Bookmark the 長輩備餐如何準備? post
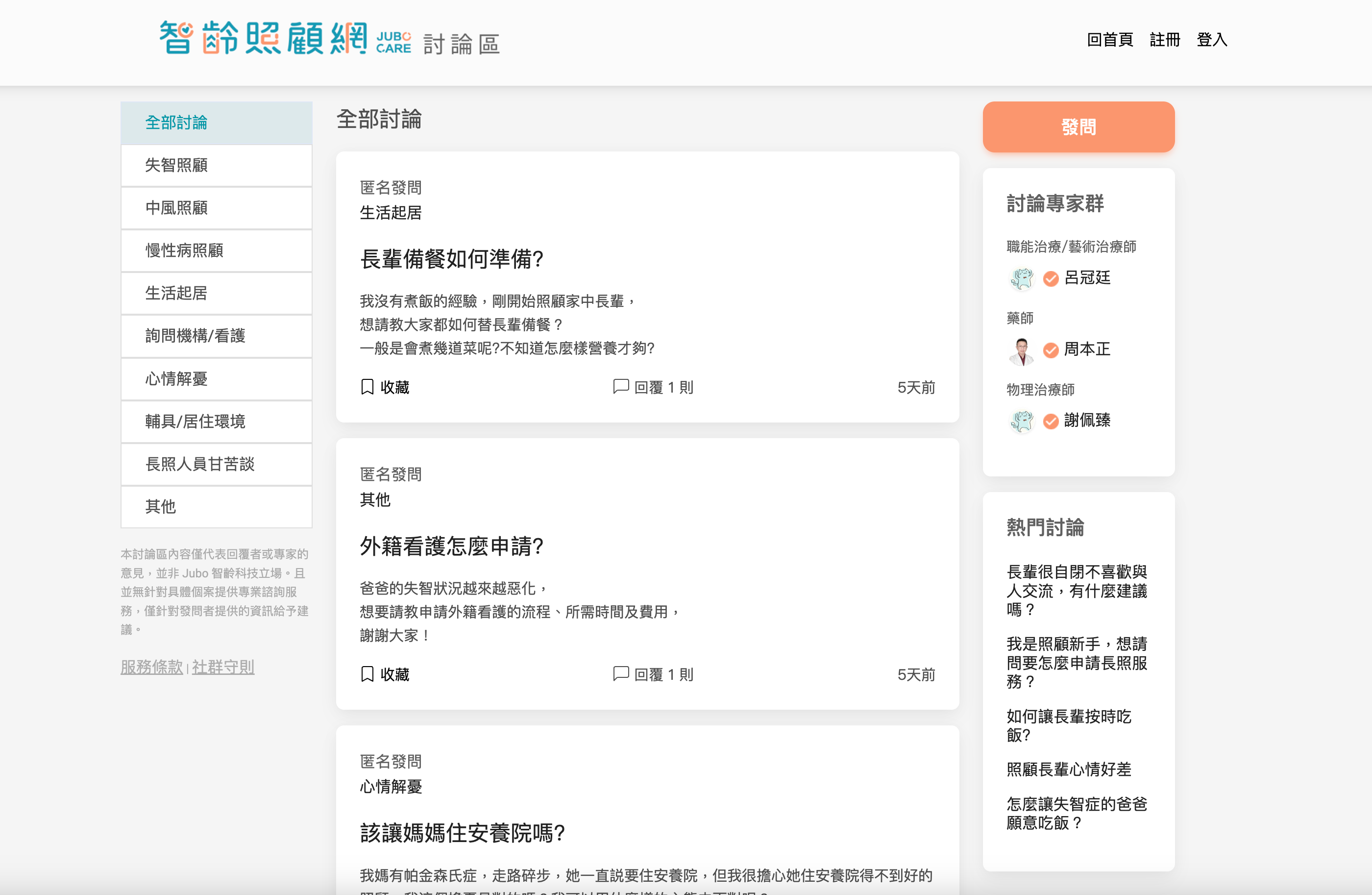This screenshot has height=895, width=1372. coord(367,387)
